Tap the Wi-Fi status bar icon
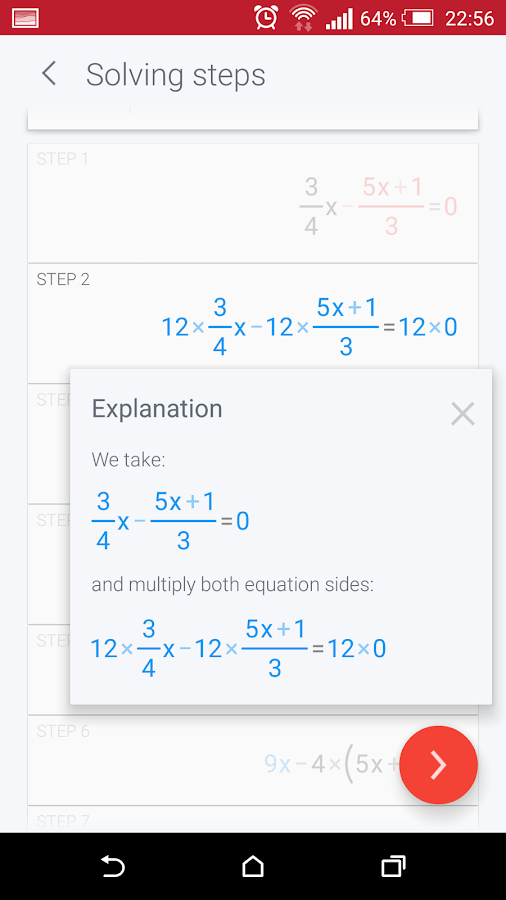Viewport: 506px width, 900px height. pos(303,18)
